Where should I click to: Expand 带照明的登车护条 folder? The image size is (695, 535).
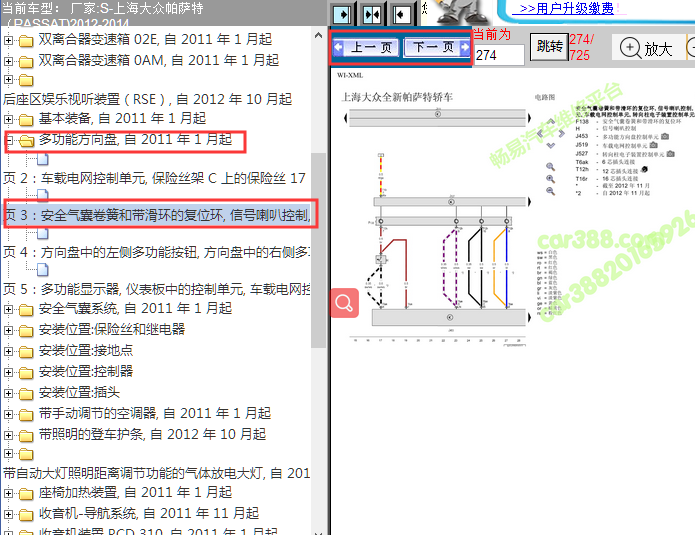coord(8,435)
